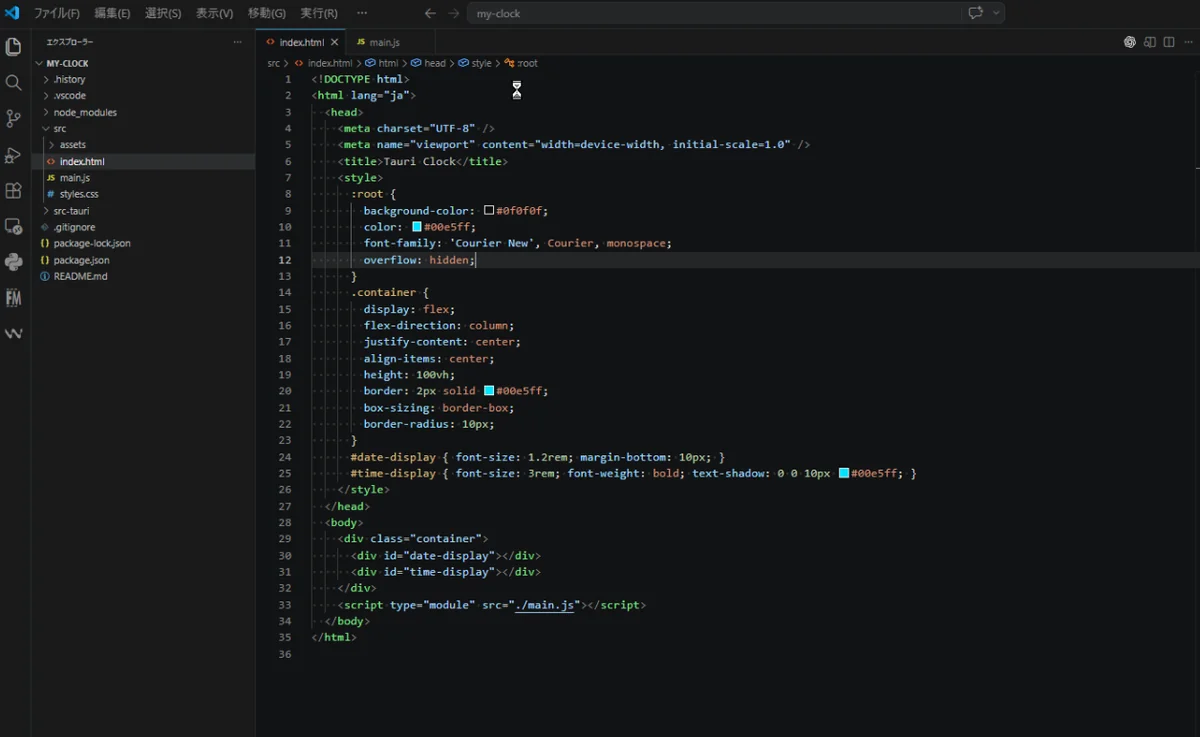Open the Remote Explorer icon
This screenshot has width=1200, height=737.
point(13,227)
